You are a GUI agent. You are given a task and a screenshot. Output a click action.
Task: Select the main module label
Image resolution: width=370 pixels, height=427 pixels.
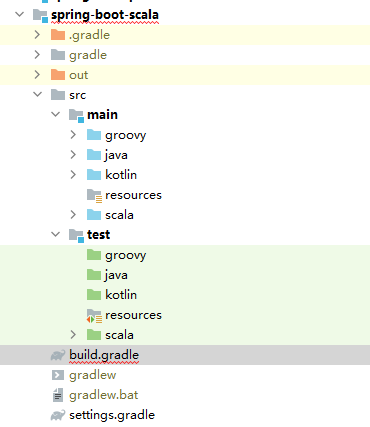(102, 115)
